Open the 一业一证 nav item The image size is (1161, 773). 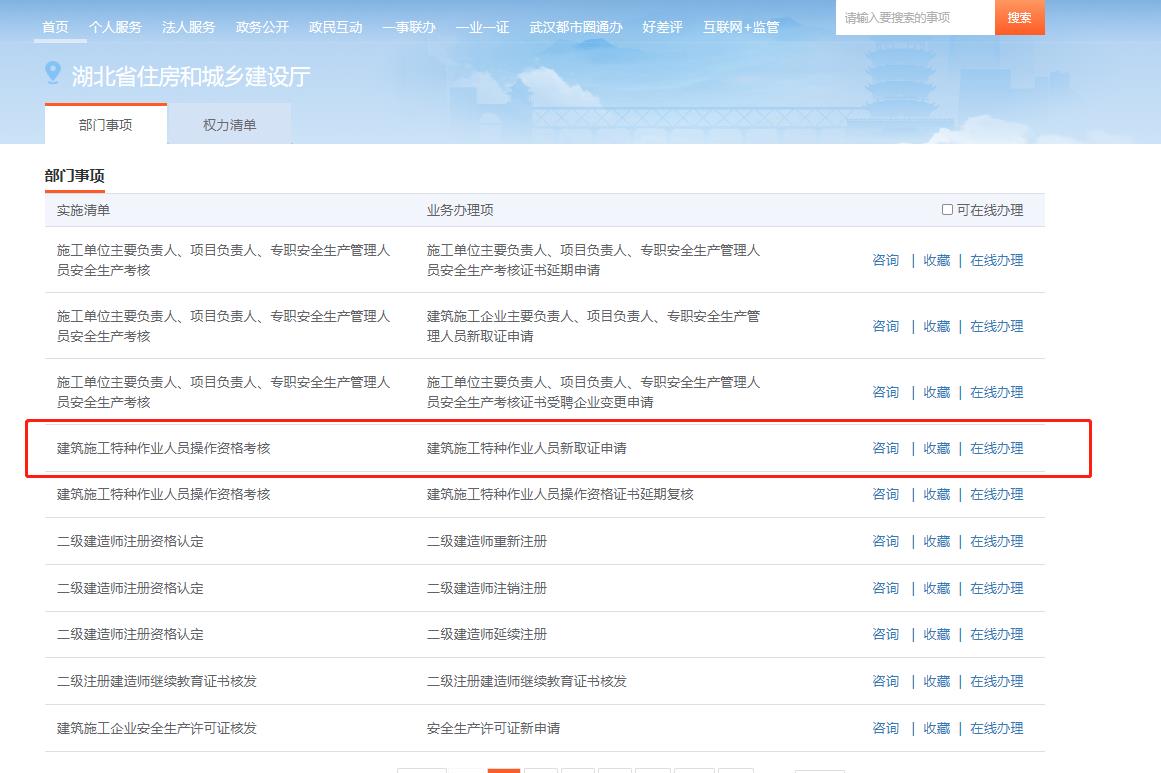click(x=482, y=27)
